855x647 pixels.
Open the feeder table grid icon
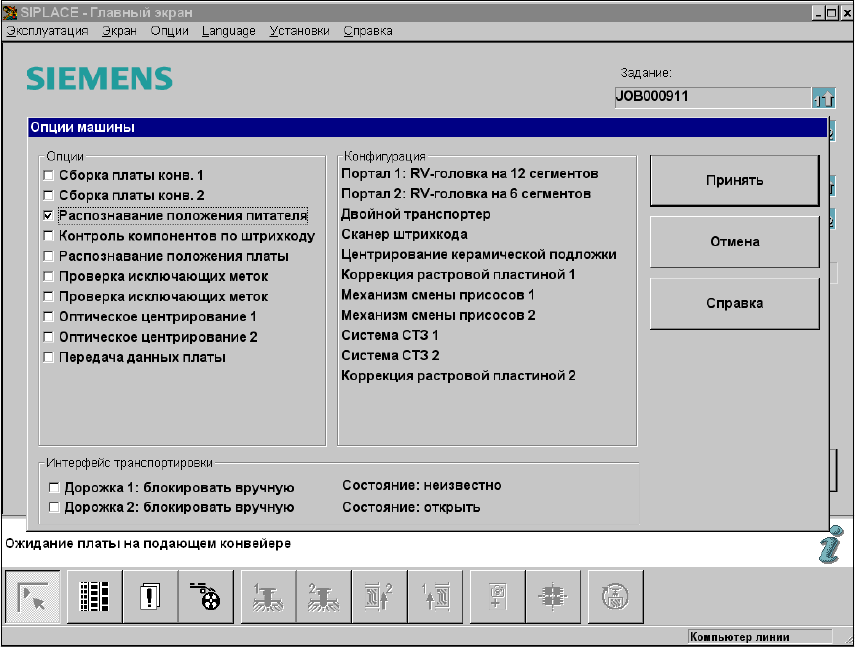pyautogui.click(x=94, y=596)
